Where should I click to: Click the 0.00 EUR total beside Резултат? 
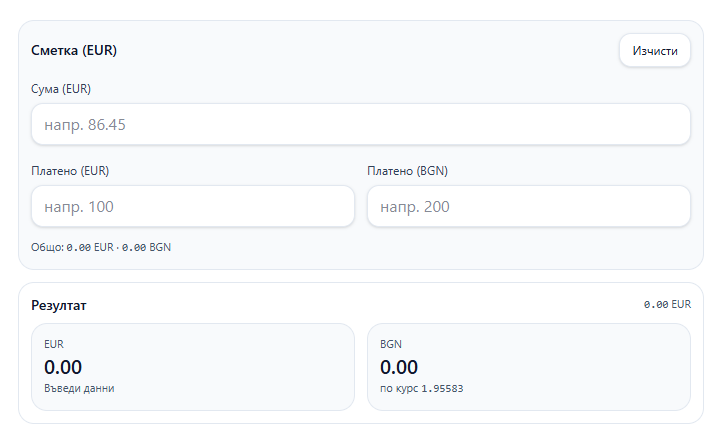[667, 304]
